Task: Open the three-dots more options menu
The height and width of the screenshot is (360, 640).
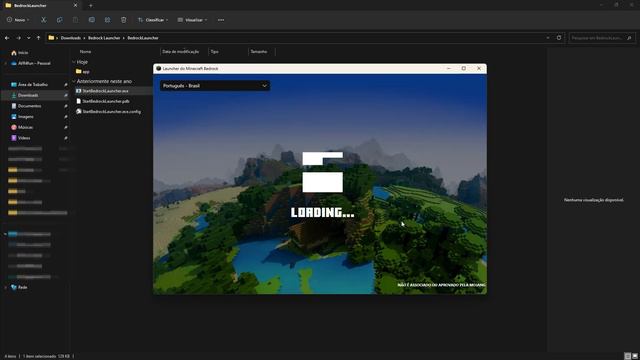Action: 221,20
